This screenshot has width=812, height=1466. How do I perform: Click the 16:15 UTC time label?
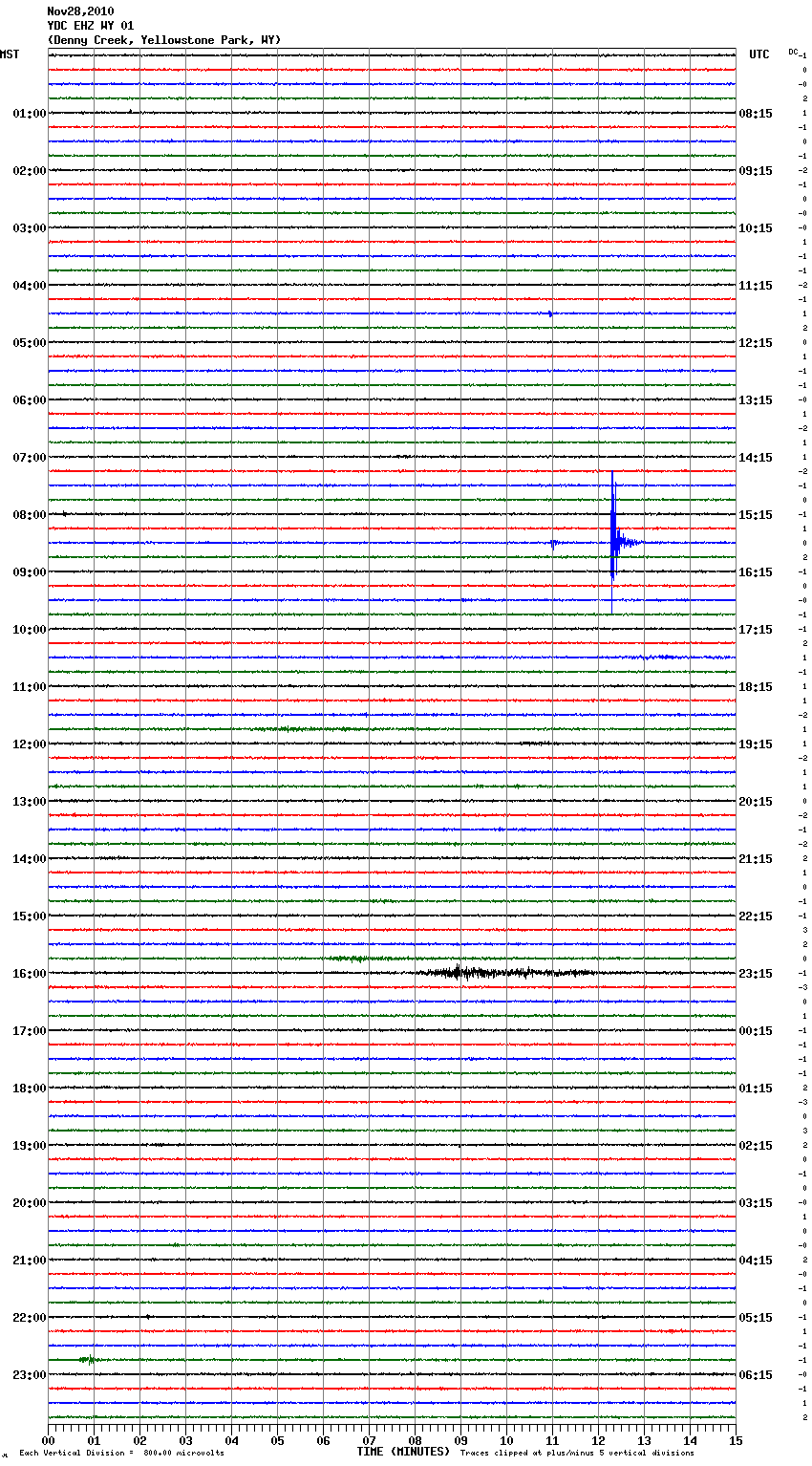pyautogui.click(x=756, y=572)
